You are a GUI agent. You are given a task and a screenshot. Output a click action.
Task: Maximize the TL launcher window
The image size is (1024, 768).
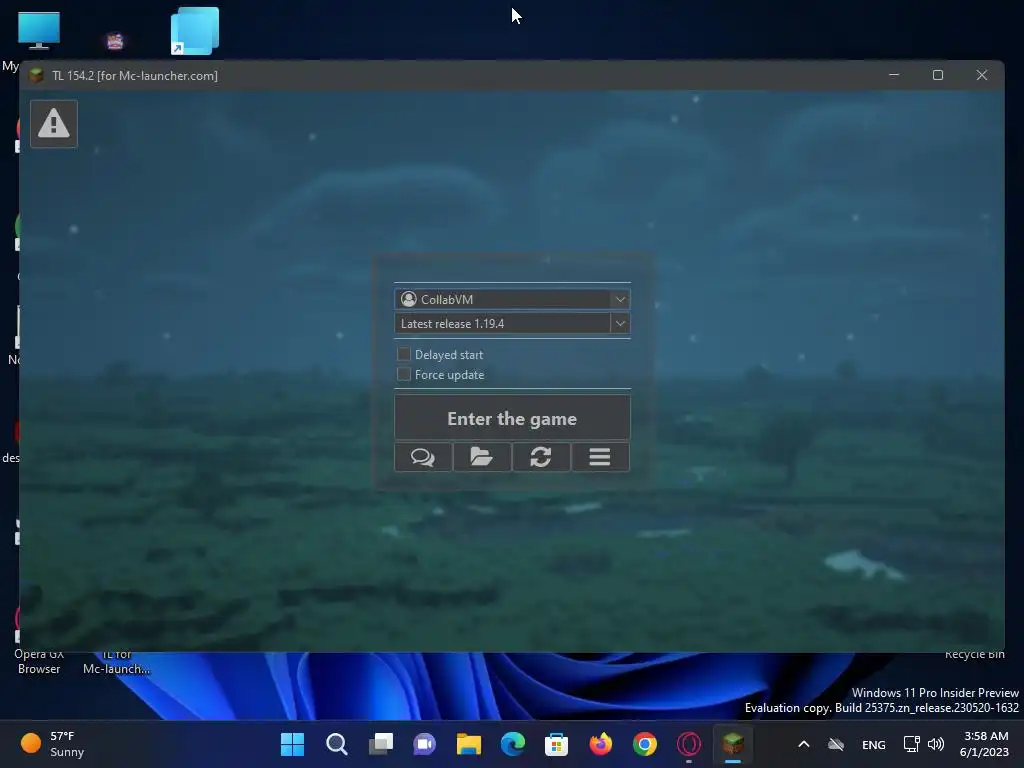[938, 75]
